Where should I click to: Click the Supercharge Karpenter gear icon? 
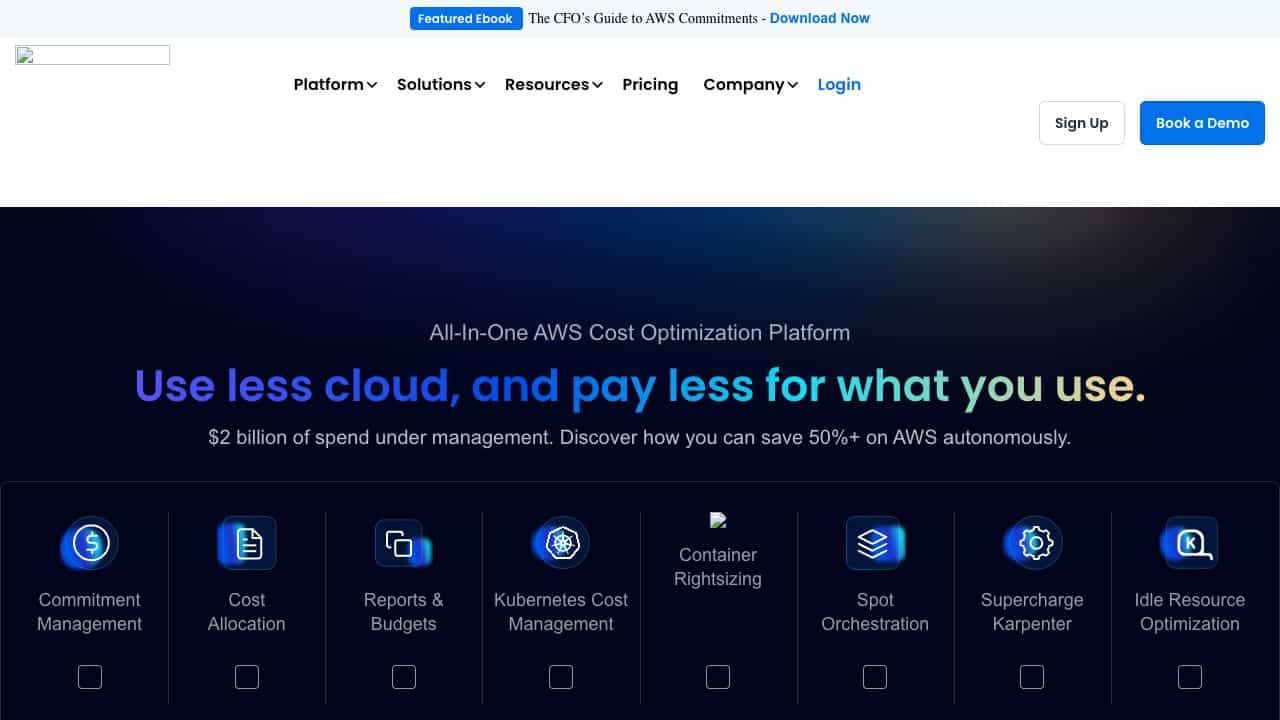click(x=1032, y=543)
